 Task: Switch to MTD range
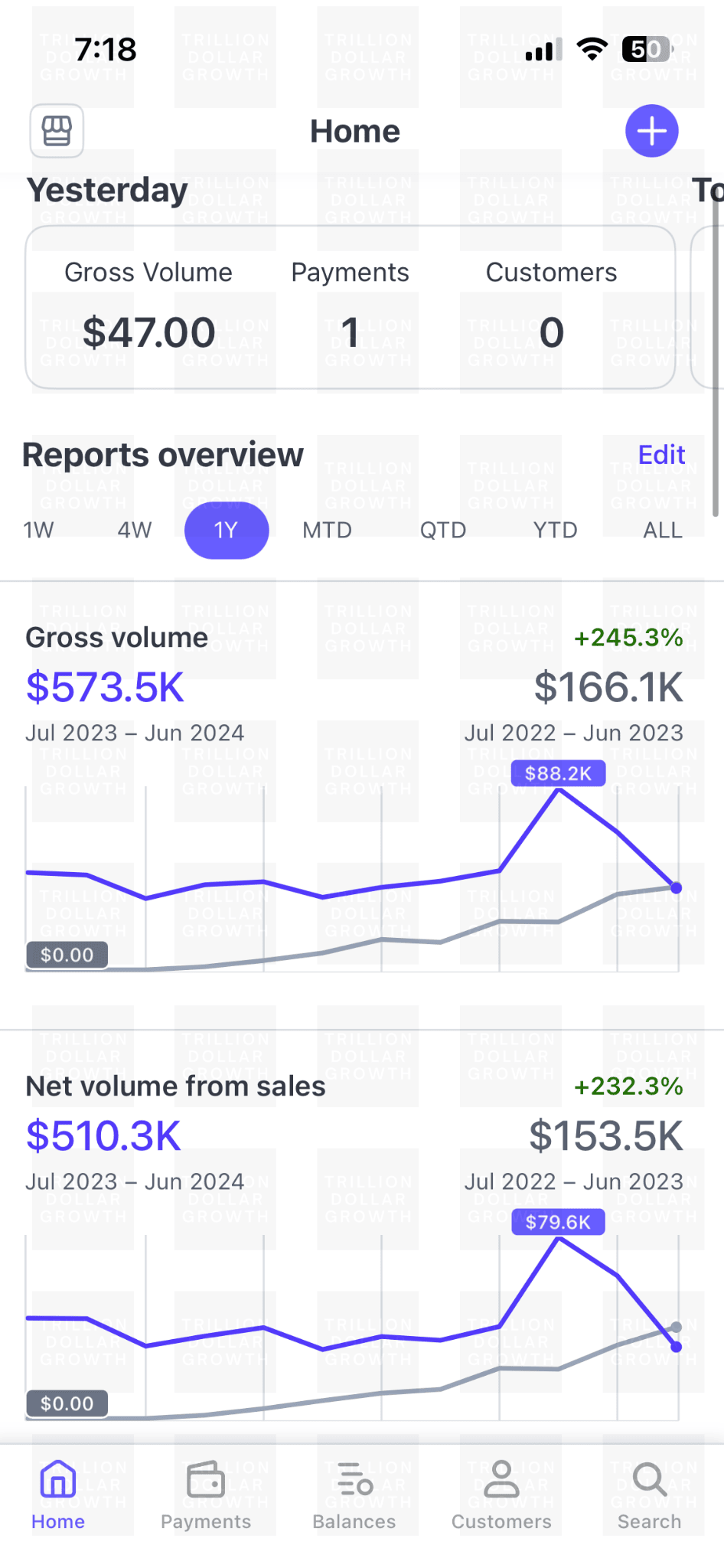click(327, 530)
